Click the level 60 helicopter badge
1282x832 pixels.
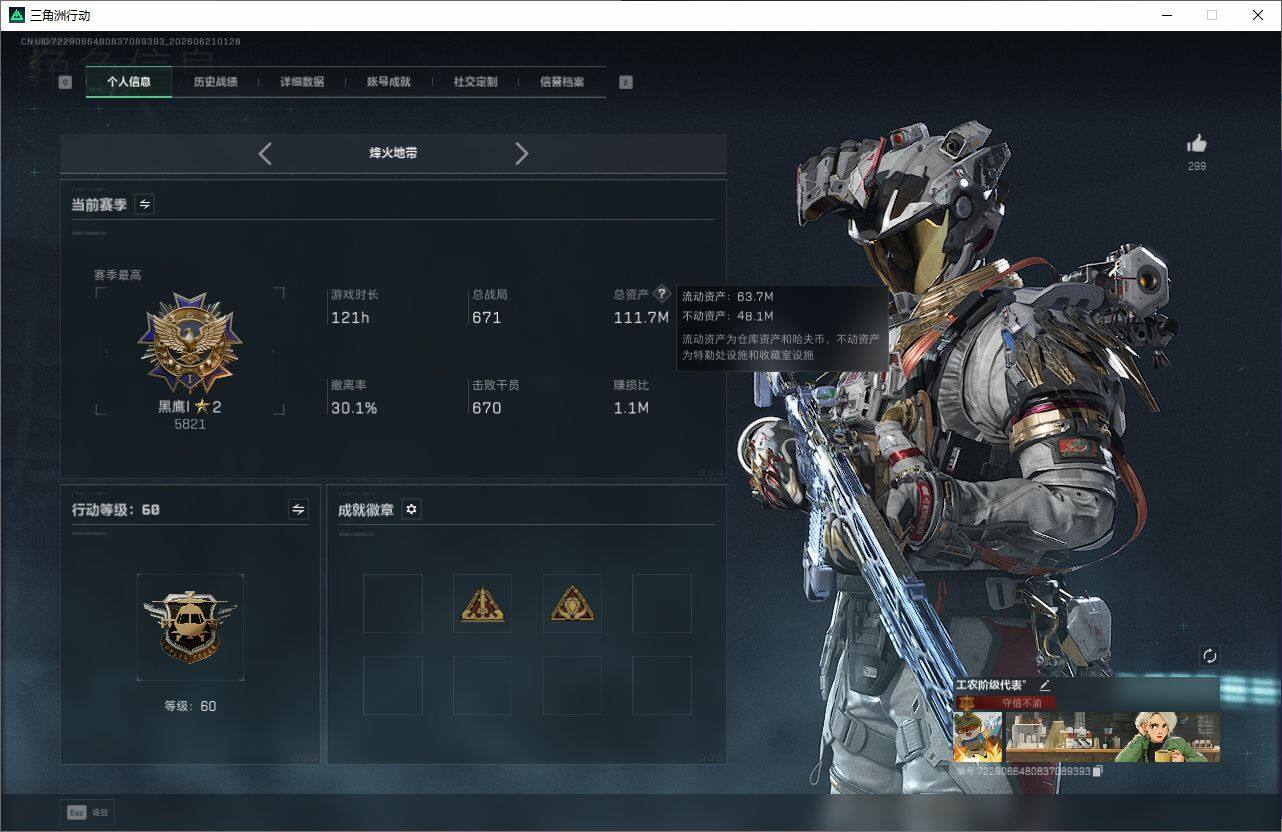click(x=190, y=627)
